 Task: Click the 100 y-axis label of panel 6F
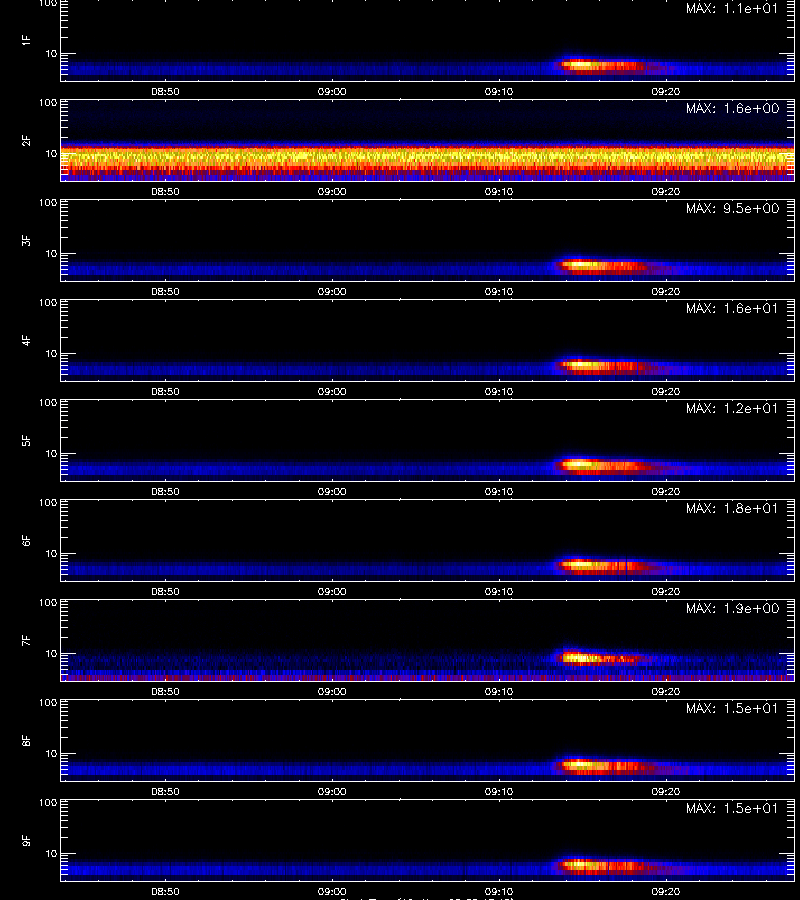click(x=48, y=502)
